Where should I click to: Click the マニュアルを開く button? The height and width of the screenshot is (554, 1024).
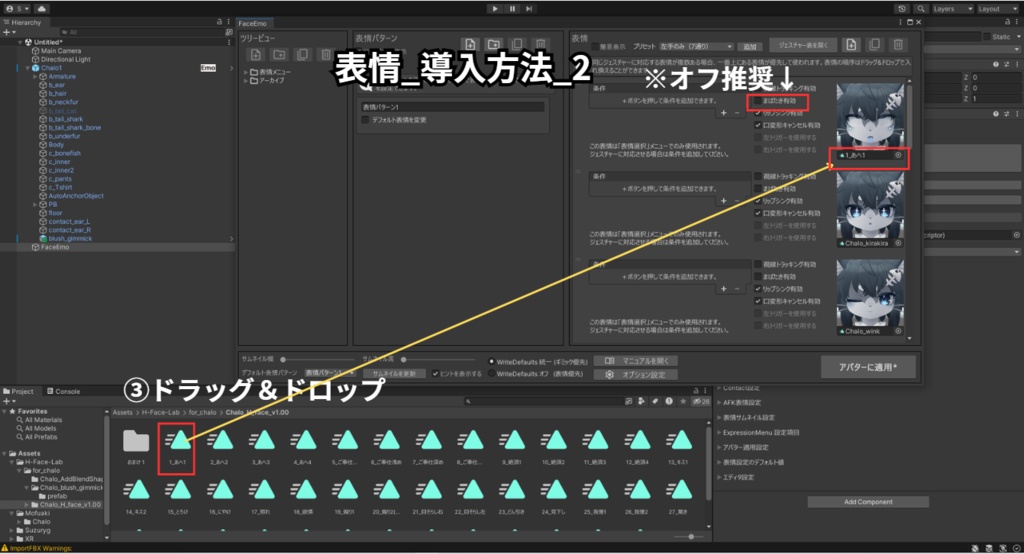click(x=636, y=361)
